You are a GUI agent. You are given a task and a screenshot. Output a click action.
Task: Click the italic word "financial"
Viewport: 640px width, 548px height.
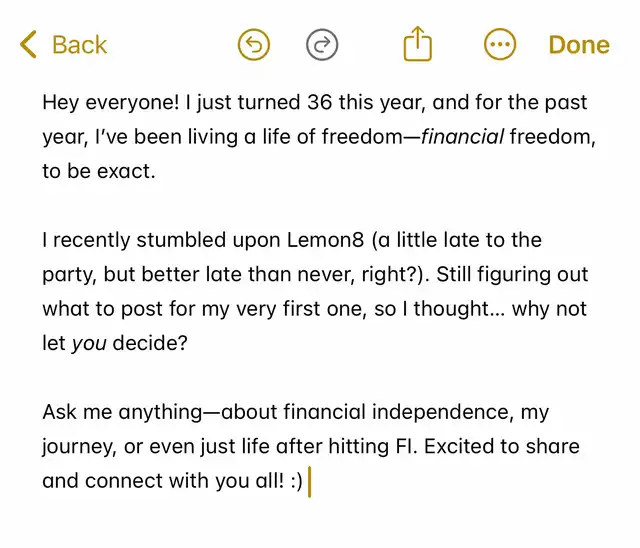[463, 137]
